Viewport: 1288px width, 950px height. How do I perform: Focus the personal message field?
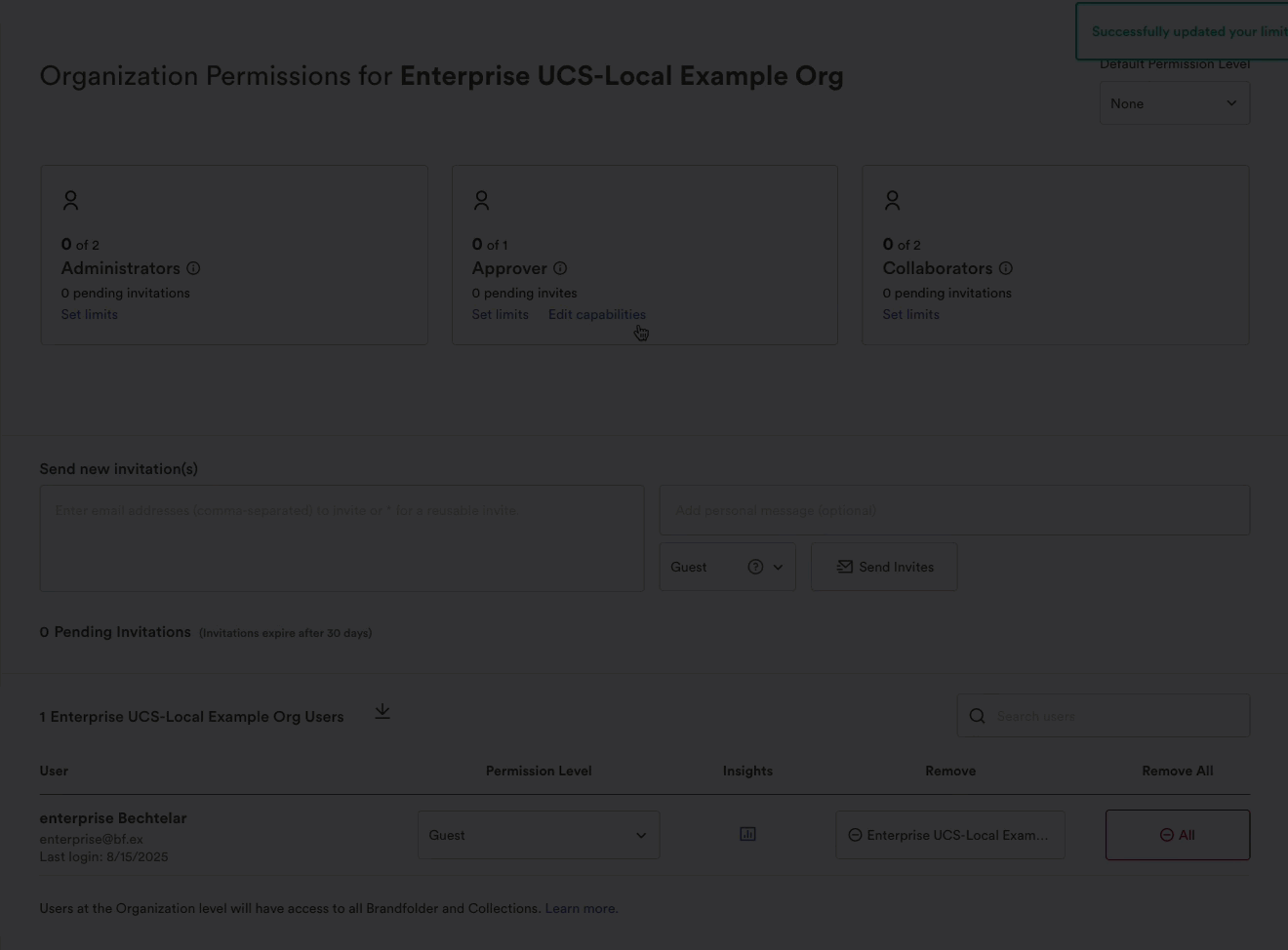(x=954, y=510)
